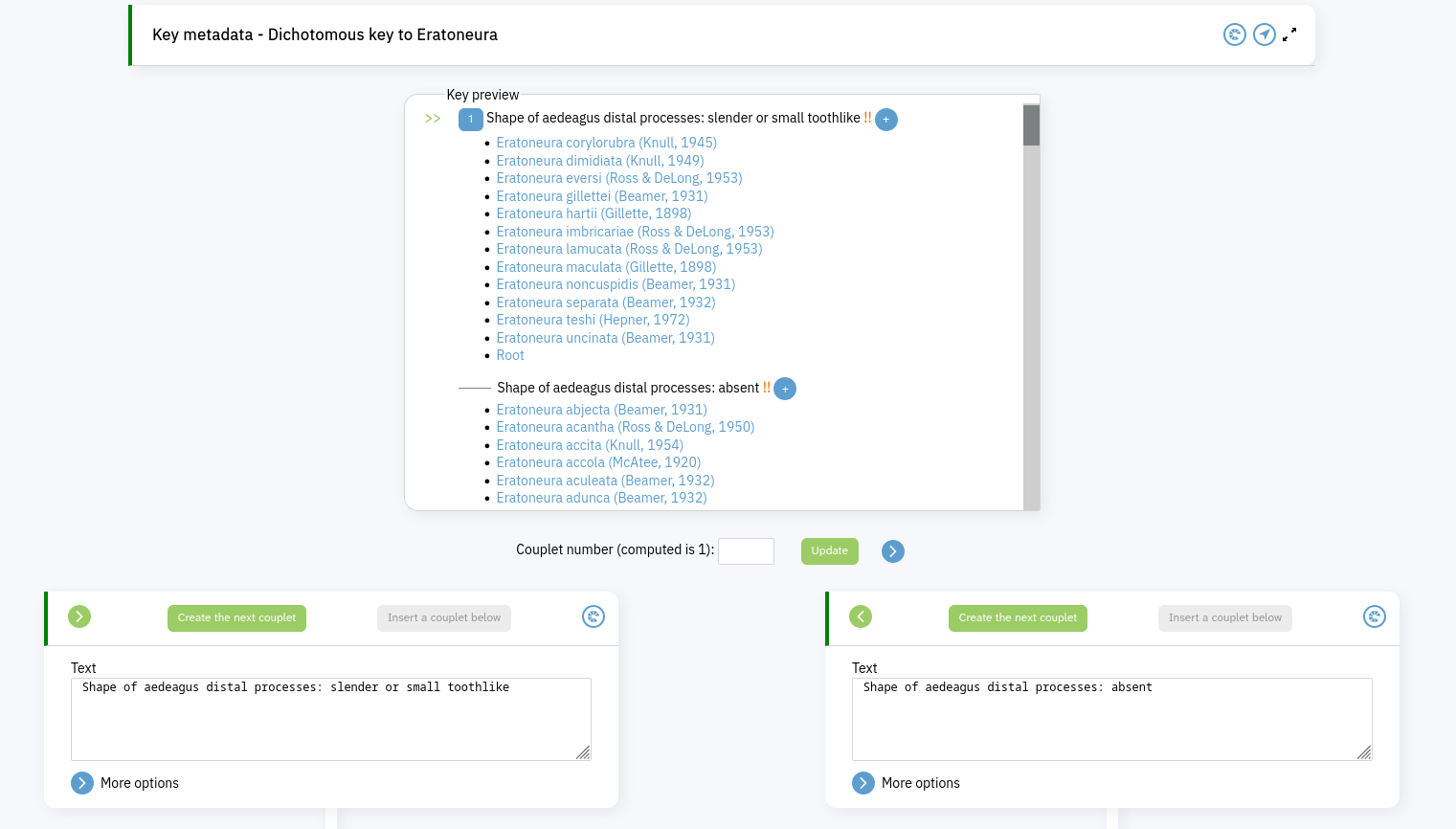
Task: Click right panel's Insert a couplet below
Action: tap(1224, 618)
